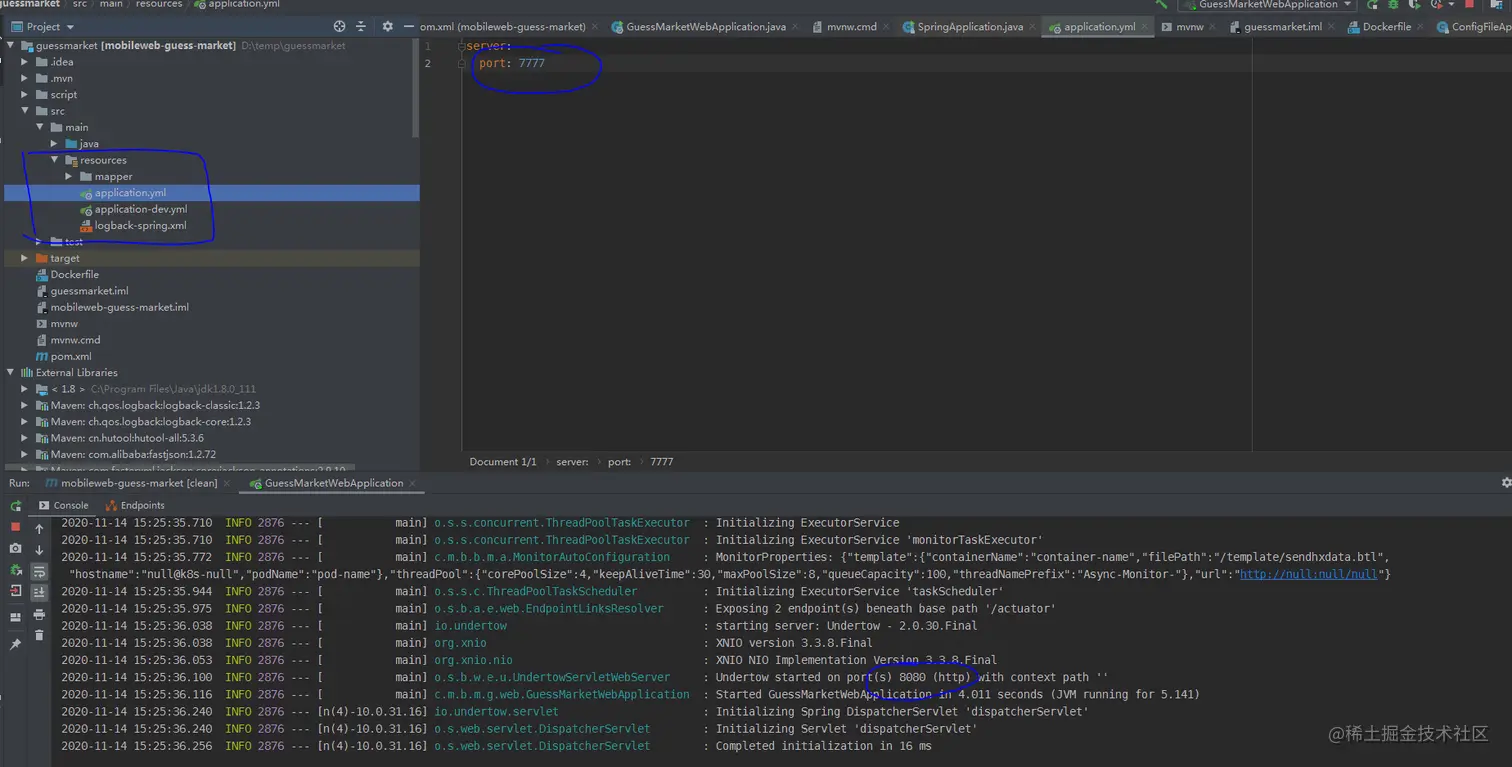Open Project panel settings gear
1512x767 pixels.
[x=387, y=26]
